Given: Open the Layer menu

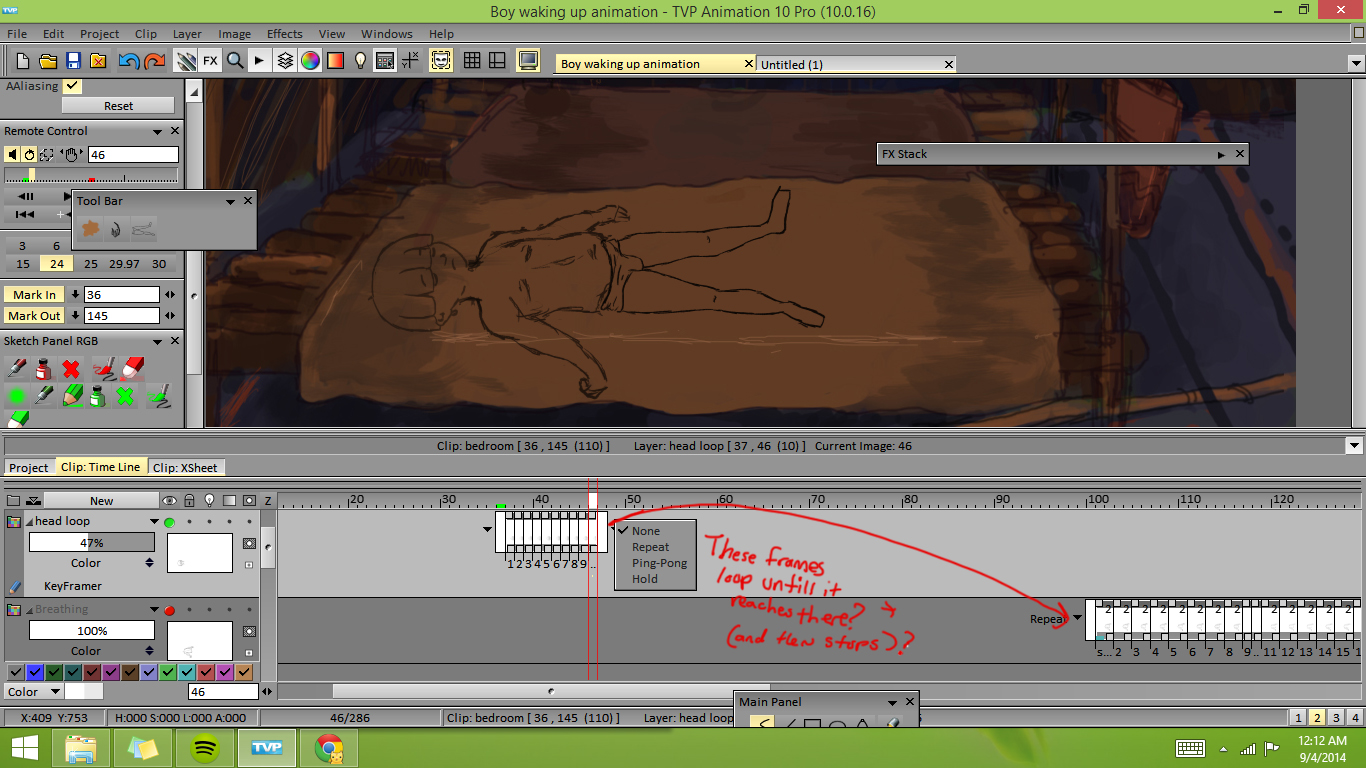Looking at the screenshot, I should click(187, 34).
